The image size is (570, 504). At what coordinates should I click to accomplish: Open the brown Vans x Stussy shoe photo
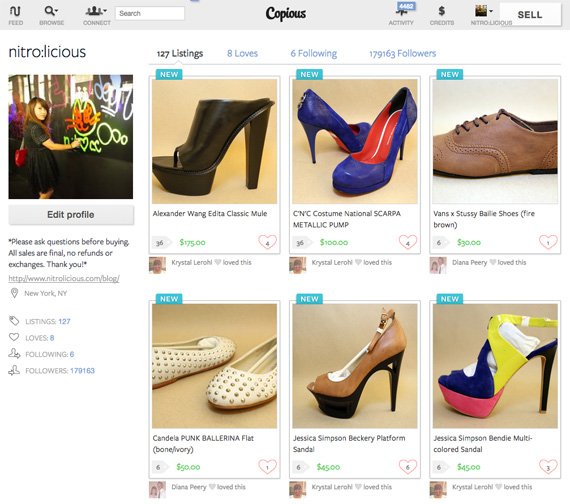(495, 141)
